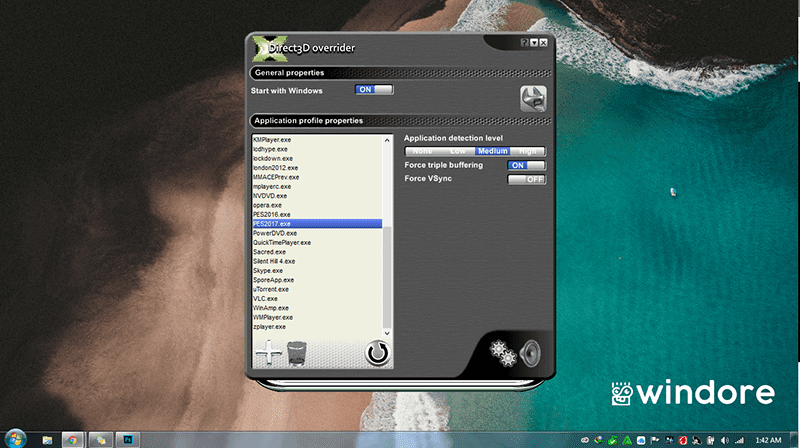
Task: Select SporeApp.exe profile
Action: pyautogui.click(x=317, y=280)
